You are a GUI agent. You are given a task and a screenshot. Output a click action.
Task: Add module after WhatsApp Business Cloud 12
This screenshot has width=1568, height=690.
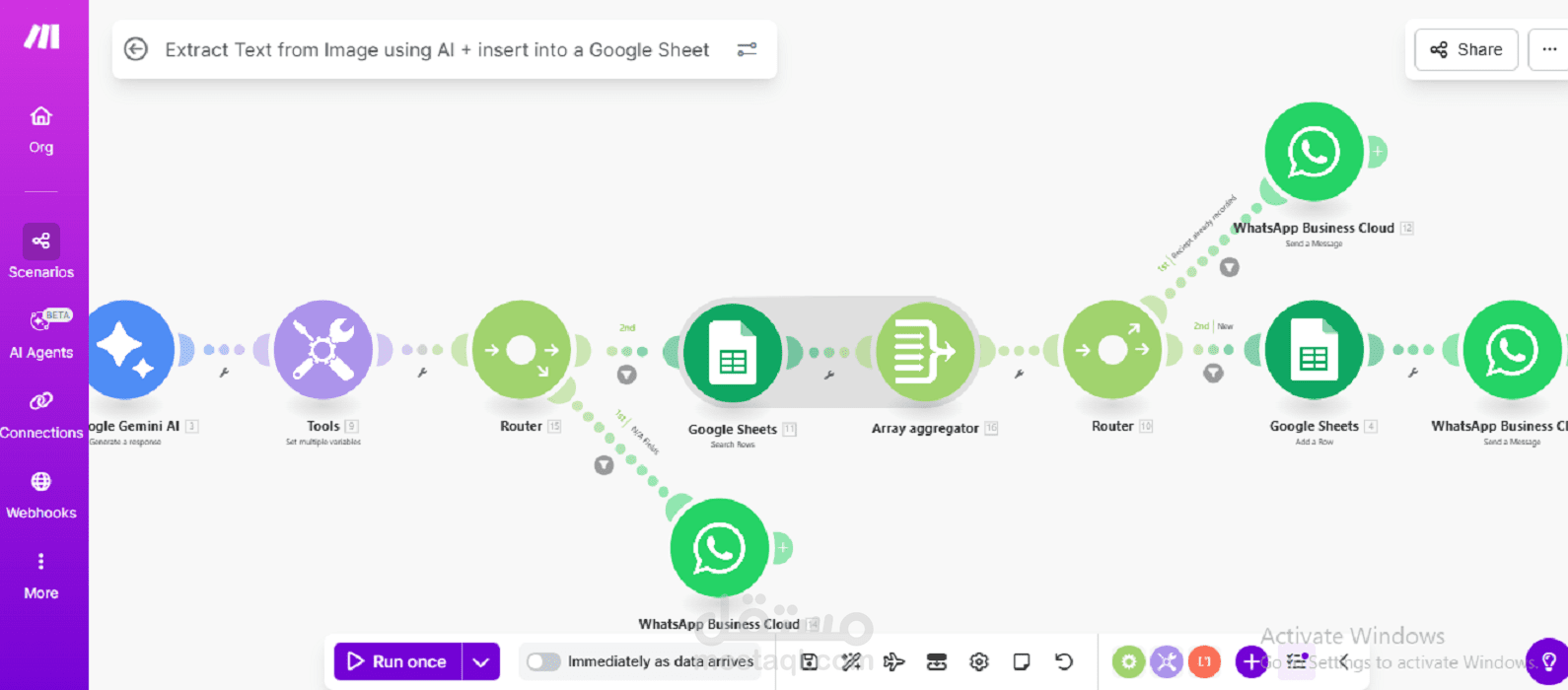(1377, 152)
